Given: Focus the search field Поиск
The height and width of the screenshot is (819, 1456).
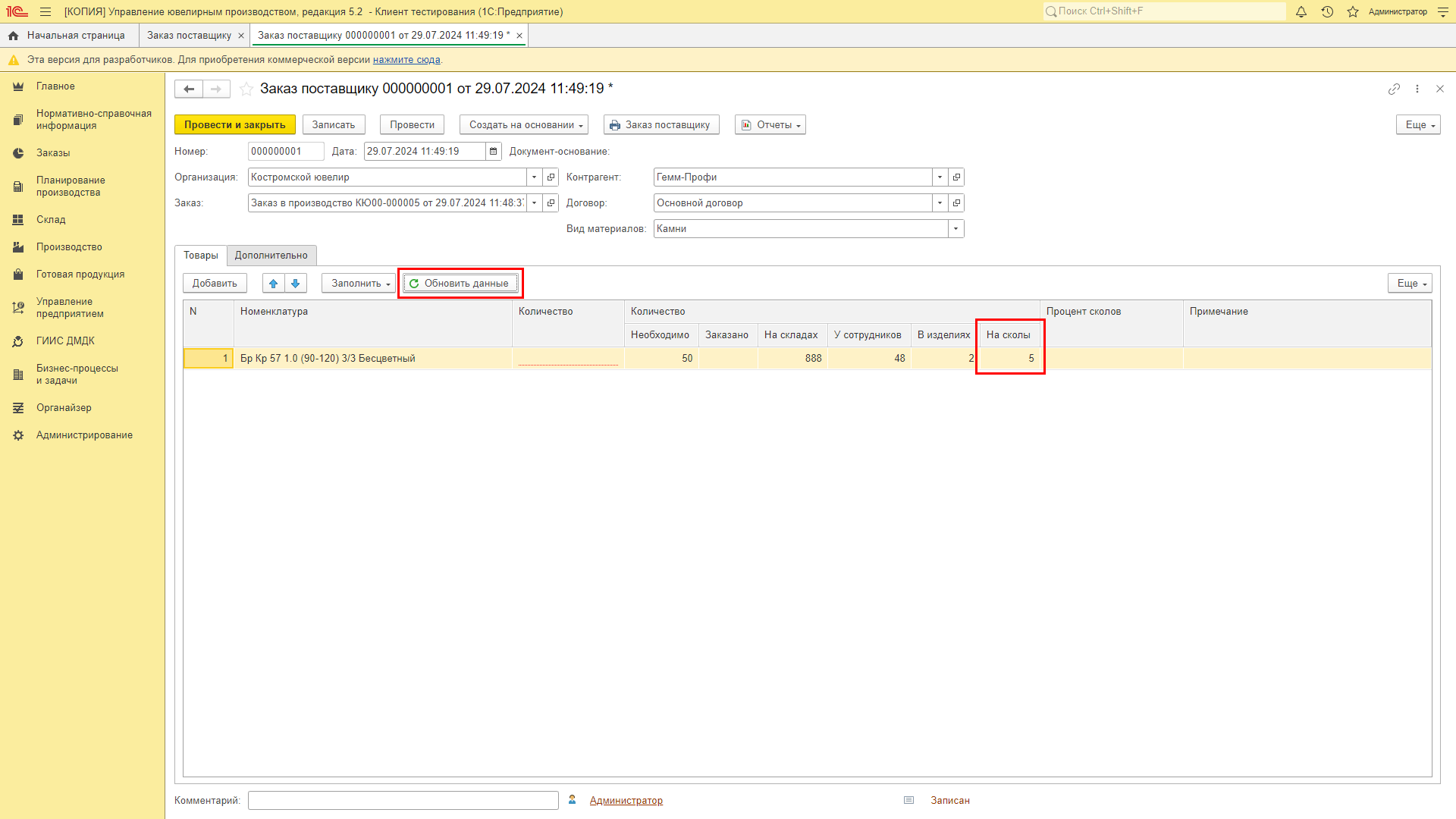Looking at the screenshot, I should (1165, 11).
